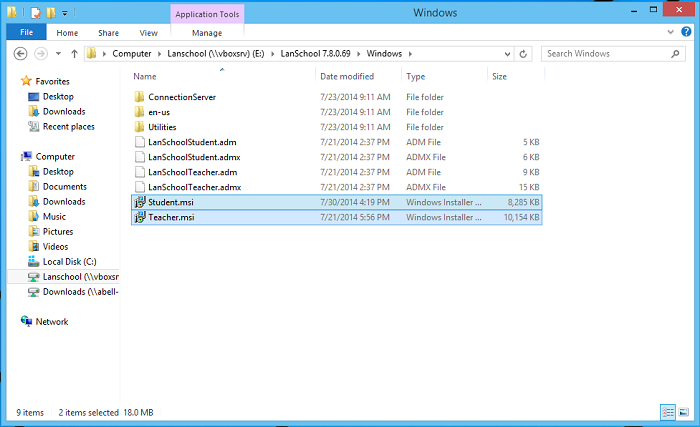The image size is (700, 427).
Task: Click the ADMX File type of LanSchoolTeacher.admx
Action: pyautogui.click(x=426, y=187)
